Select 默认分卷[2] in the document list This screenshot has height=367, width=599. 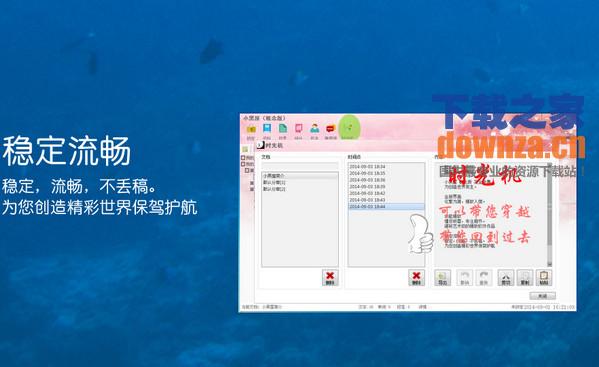pyautogui.click(x=300, y=189)
